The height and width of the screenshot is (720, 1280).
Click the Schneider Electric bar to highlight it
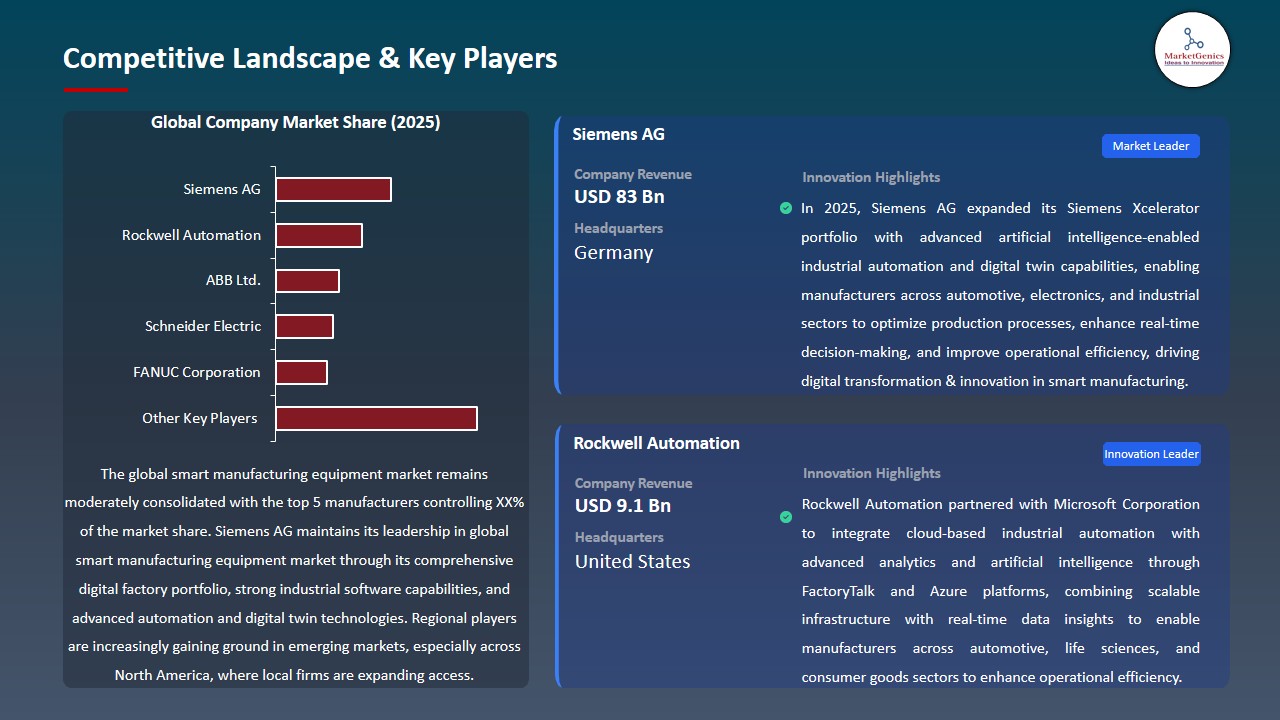pyautogui.click(x=305, y=325)
